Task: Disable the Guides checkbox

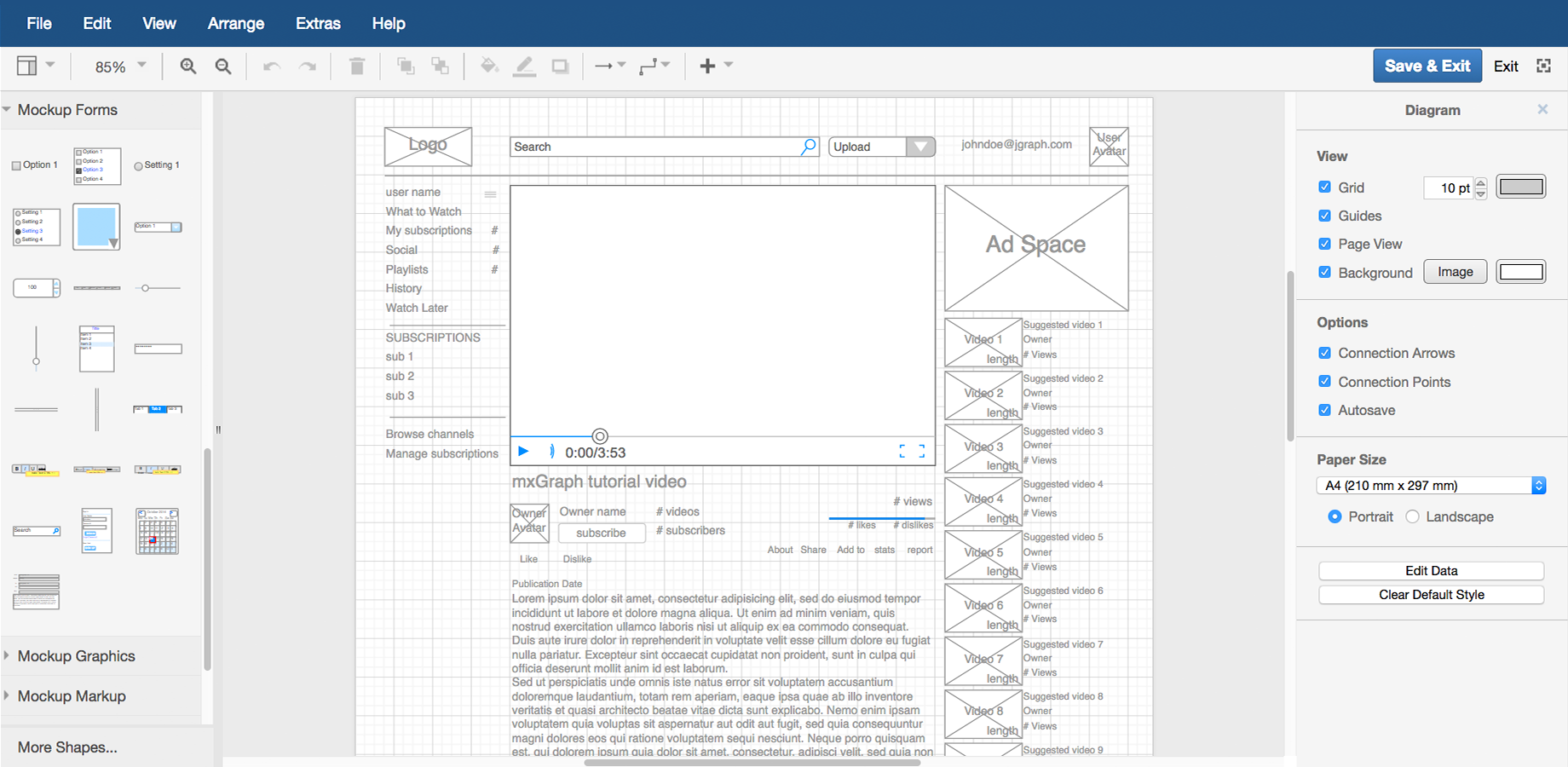Action: click(x=1324, y=216)
